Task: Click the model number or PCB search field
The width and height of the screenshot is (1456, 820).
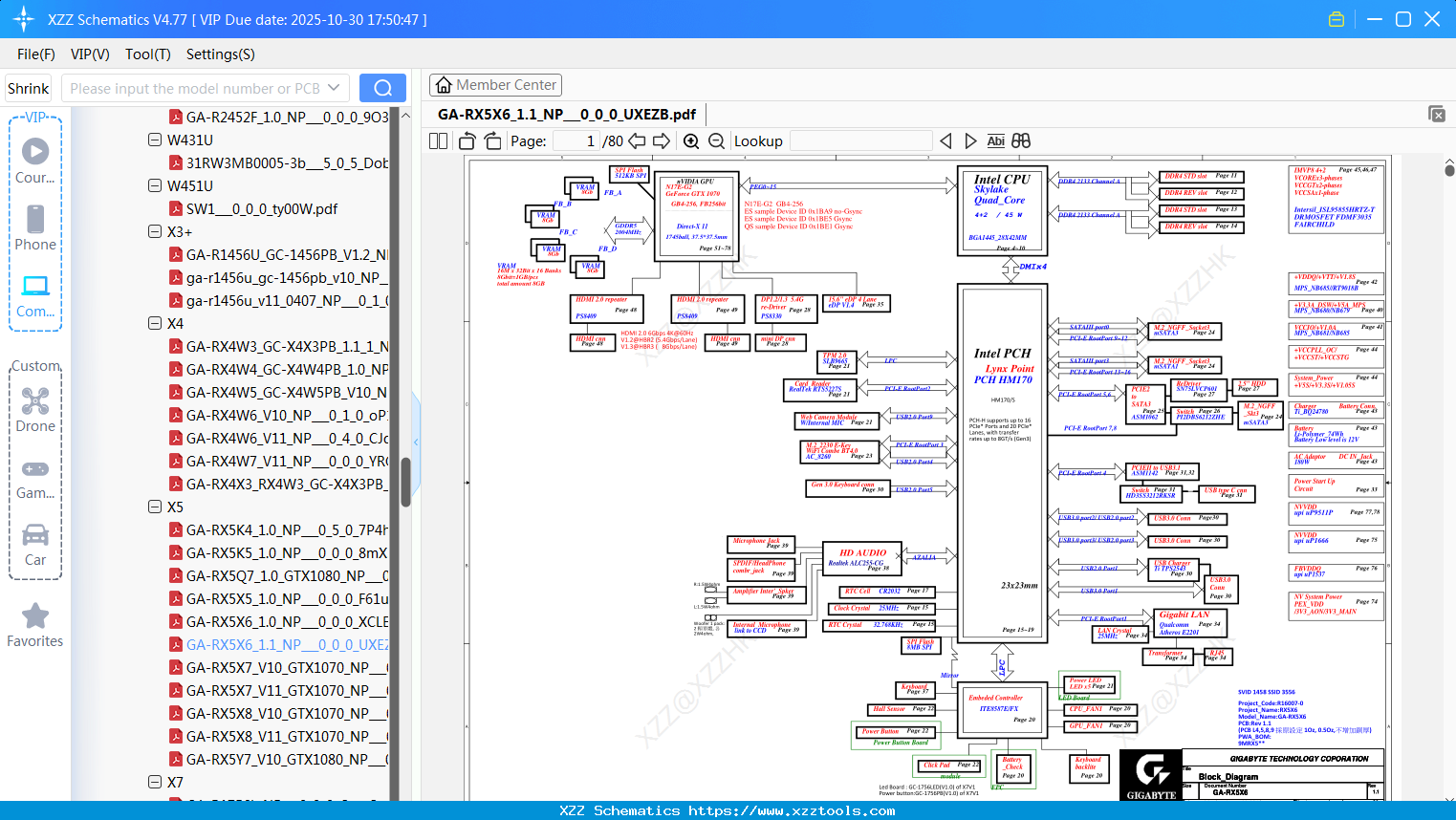Action: (x=197, y=88)
